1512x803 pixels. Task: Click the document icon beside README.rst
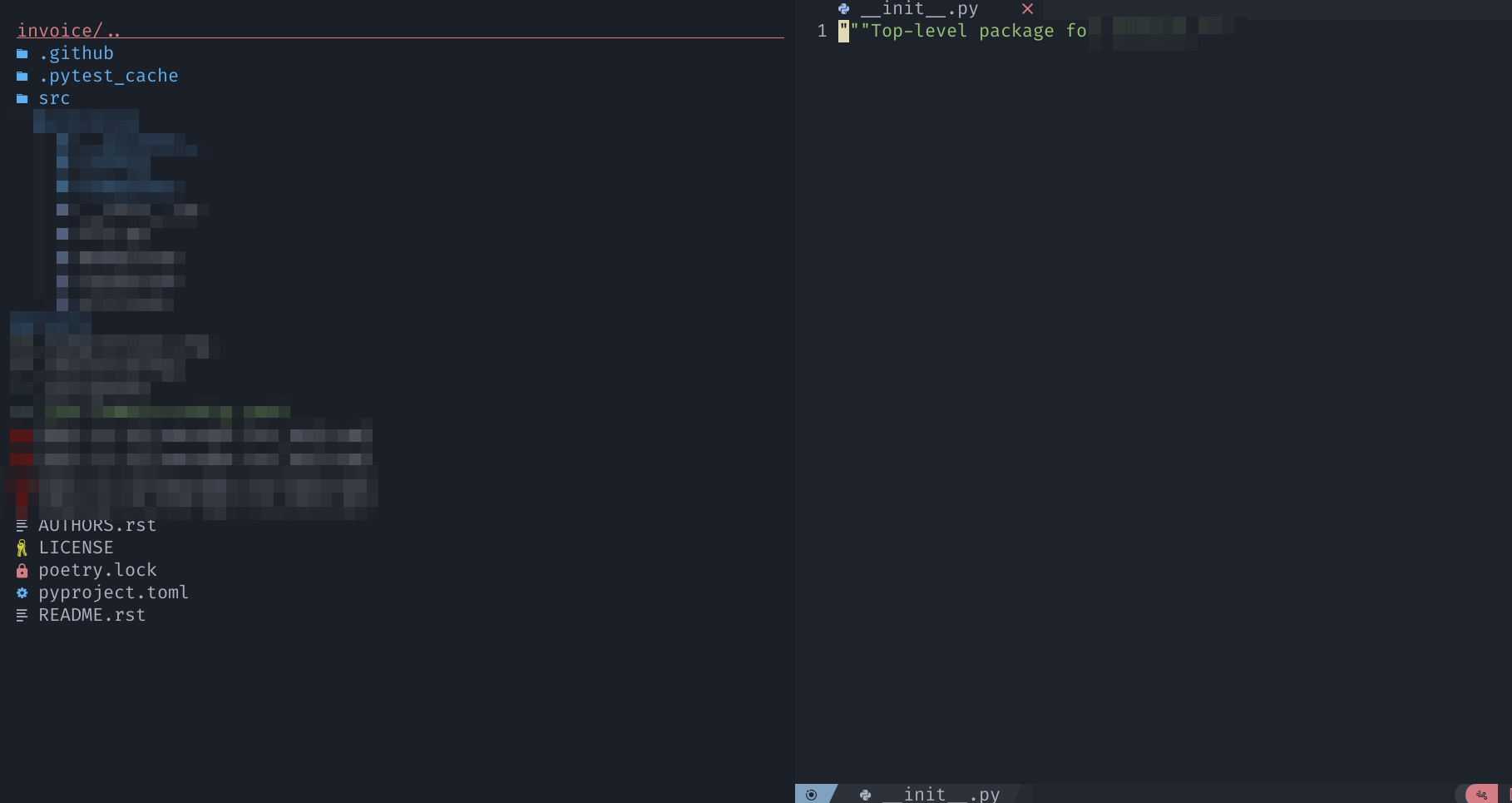pos(22,615)
